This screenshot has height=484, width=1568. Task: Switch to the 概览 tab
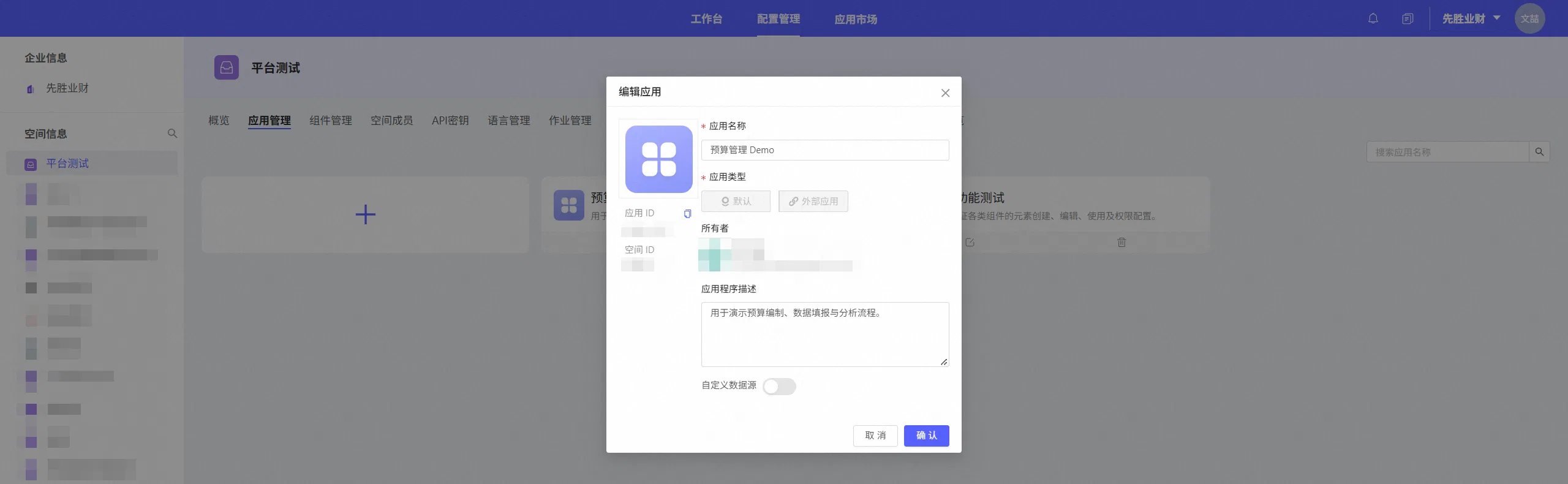[219, 120]
